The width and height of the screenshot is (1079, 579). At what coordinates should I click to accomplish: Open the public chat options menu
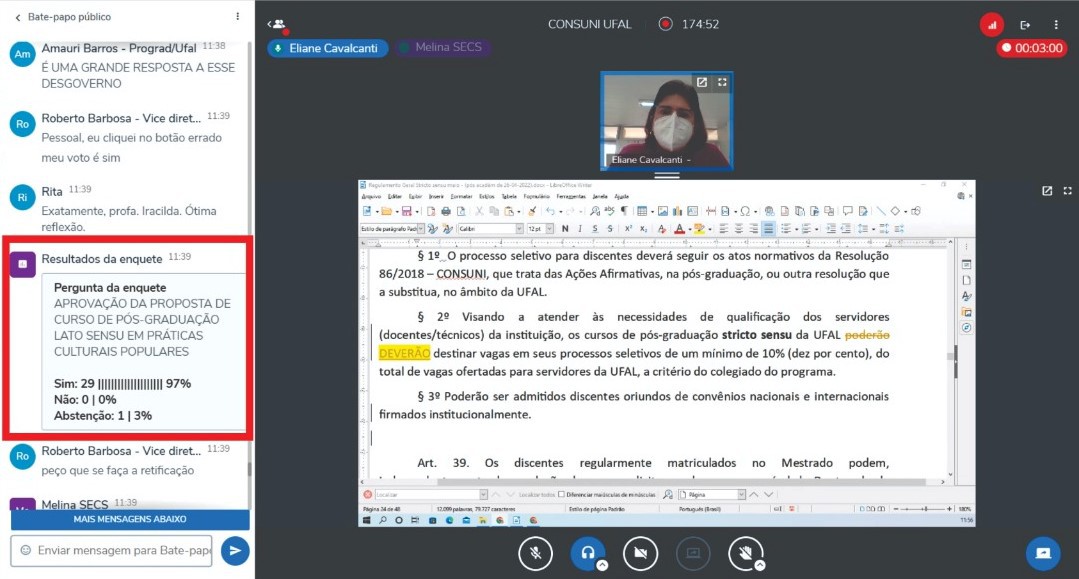click(237, 17)
